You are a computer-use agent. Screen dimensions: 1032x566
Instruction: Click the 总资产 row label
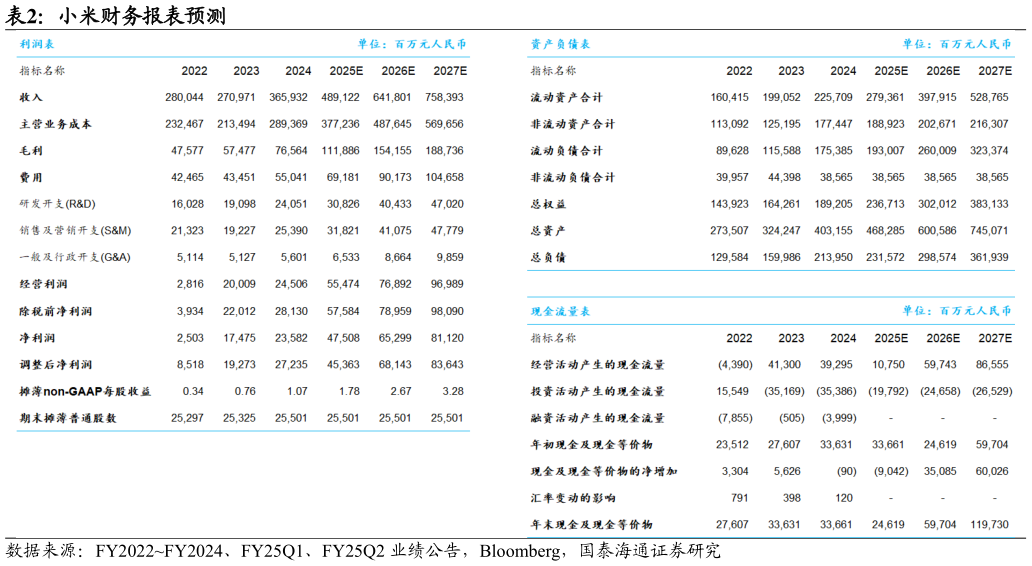pyautogui.click(x=548, y=231)
